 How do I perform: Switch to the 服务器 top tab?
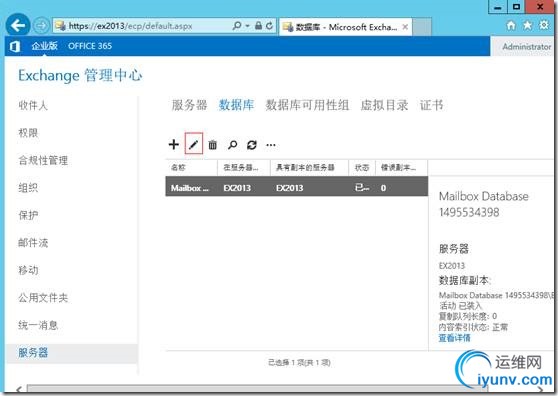click(189, 105)
